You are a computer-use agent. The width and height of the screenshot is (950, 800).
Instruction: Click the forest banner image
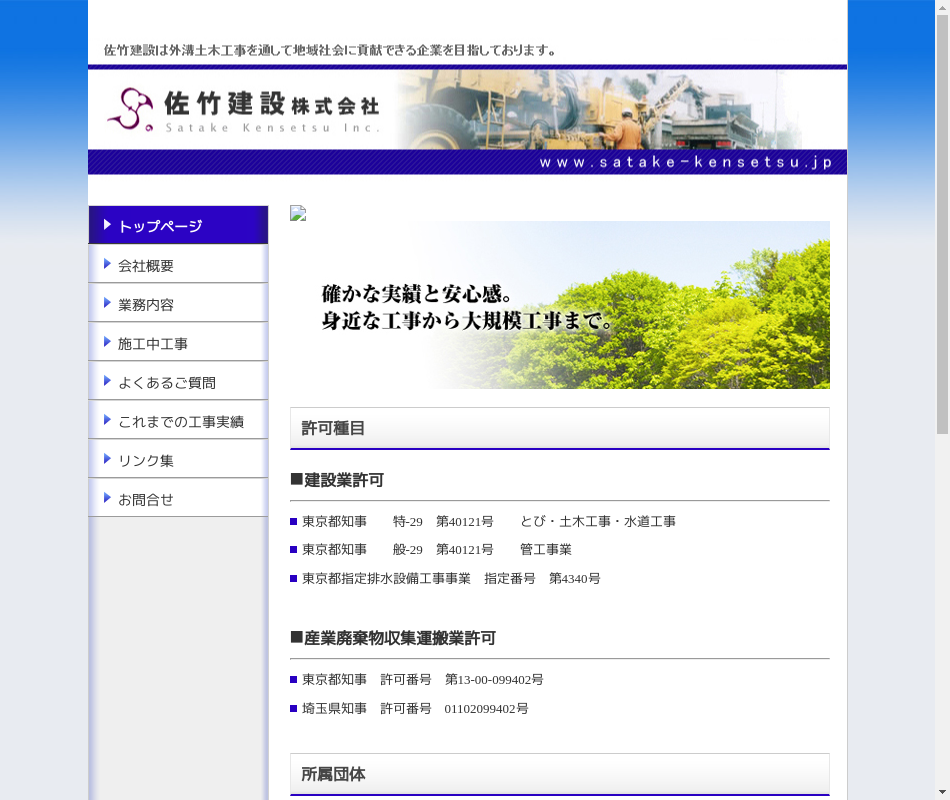coord(560,305)
